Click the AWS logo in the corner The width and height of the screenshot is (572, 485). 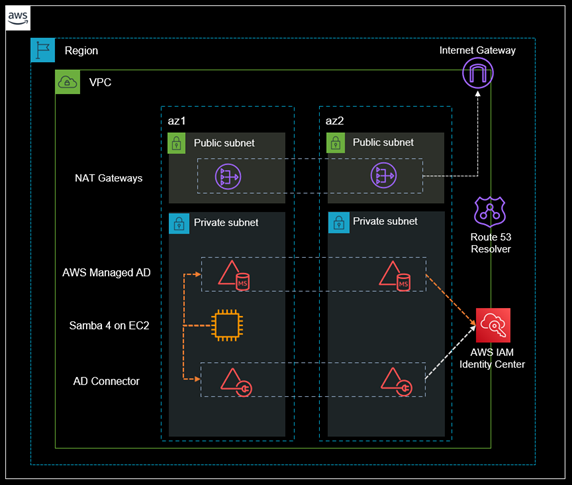point(18,18)
